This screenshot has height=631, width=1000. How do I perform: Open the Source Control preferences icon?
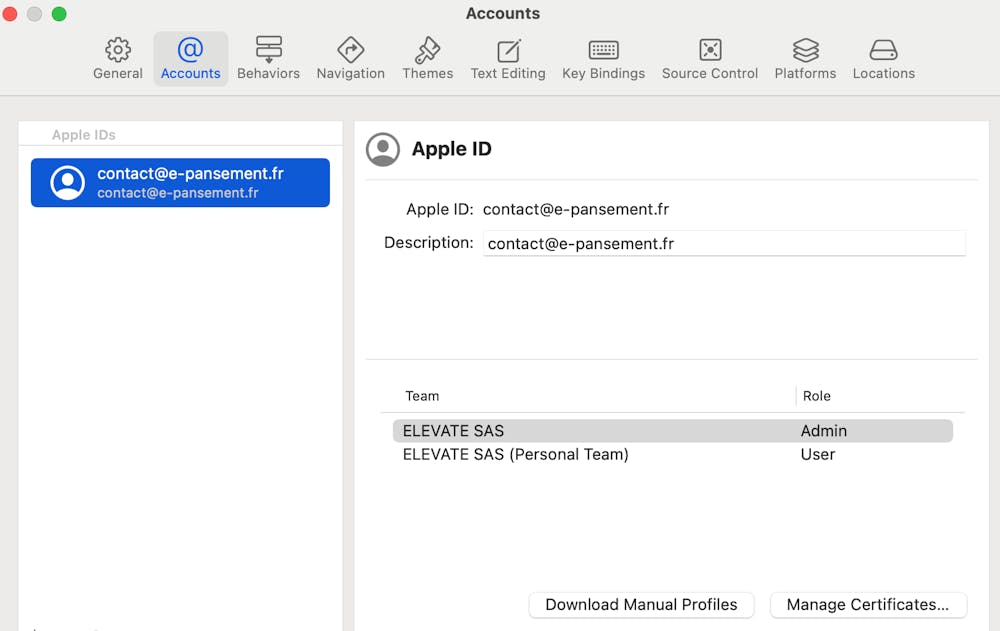[710, 50]
